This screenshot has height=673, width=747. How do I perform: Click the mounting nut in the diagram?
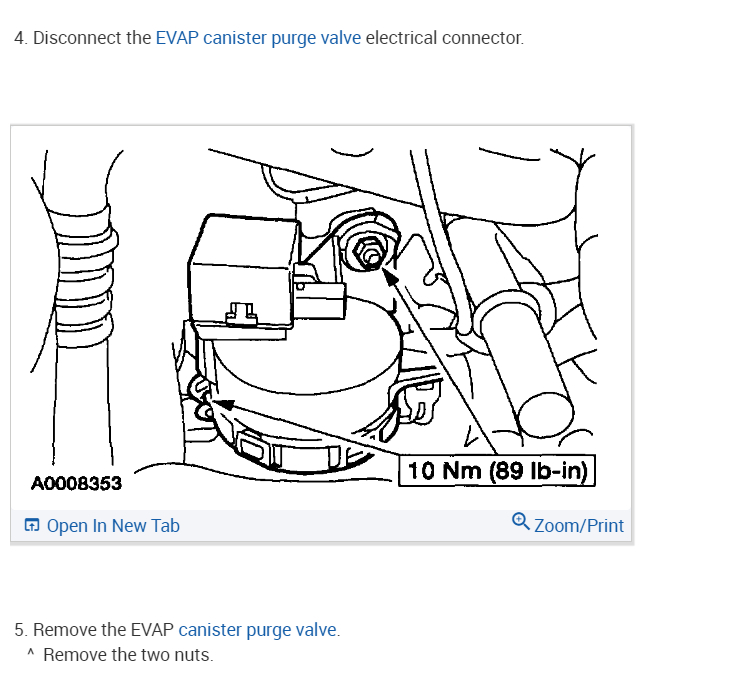(x=368, y=251)
